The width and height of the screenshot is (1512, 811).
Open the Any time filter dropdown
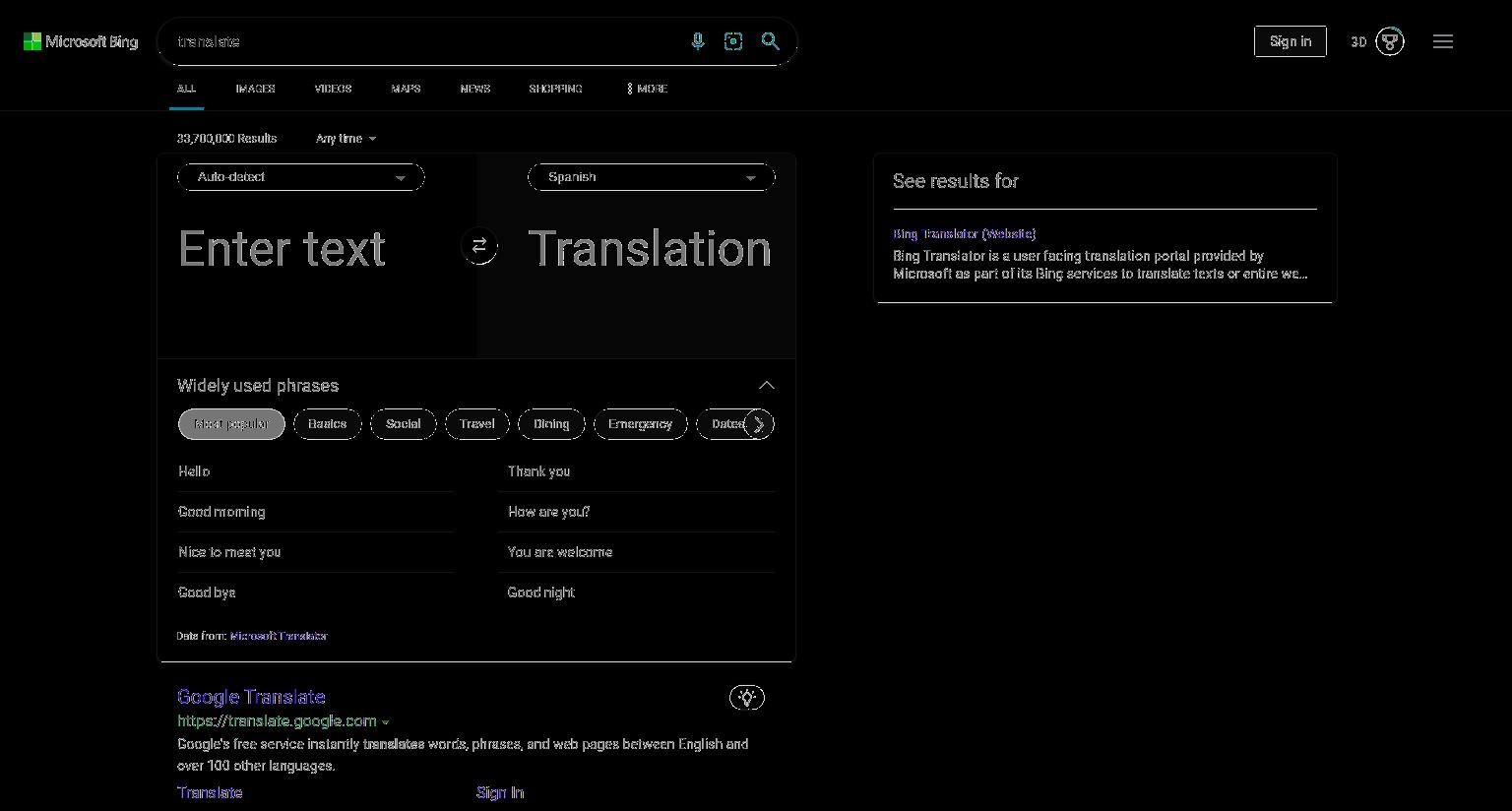pos(346,139)
